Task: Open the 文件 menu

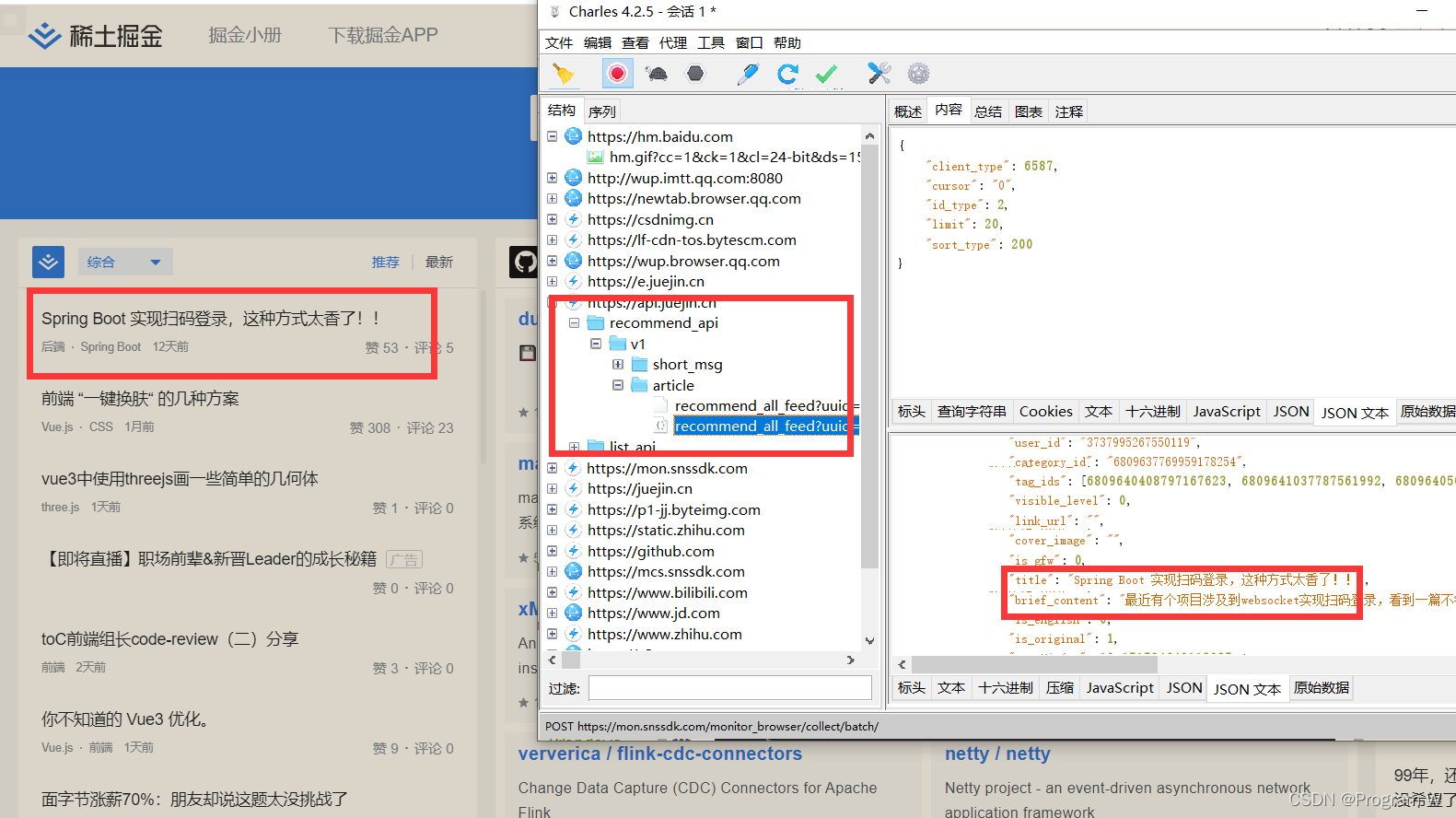Action: tap(559, 42)
